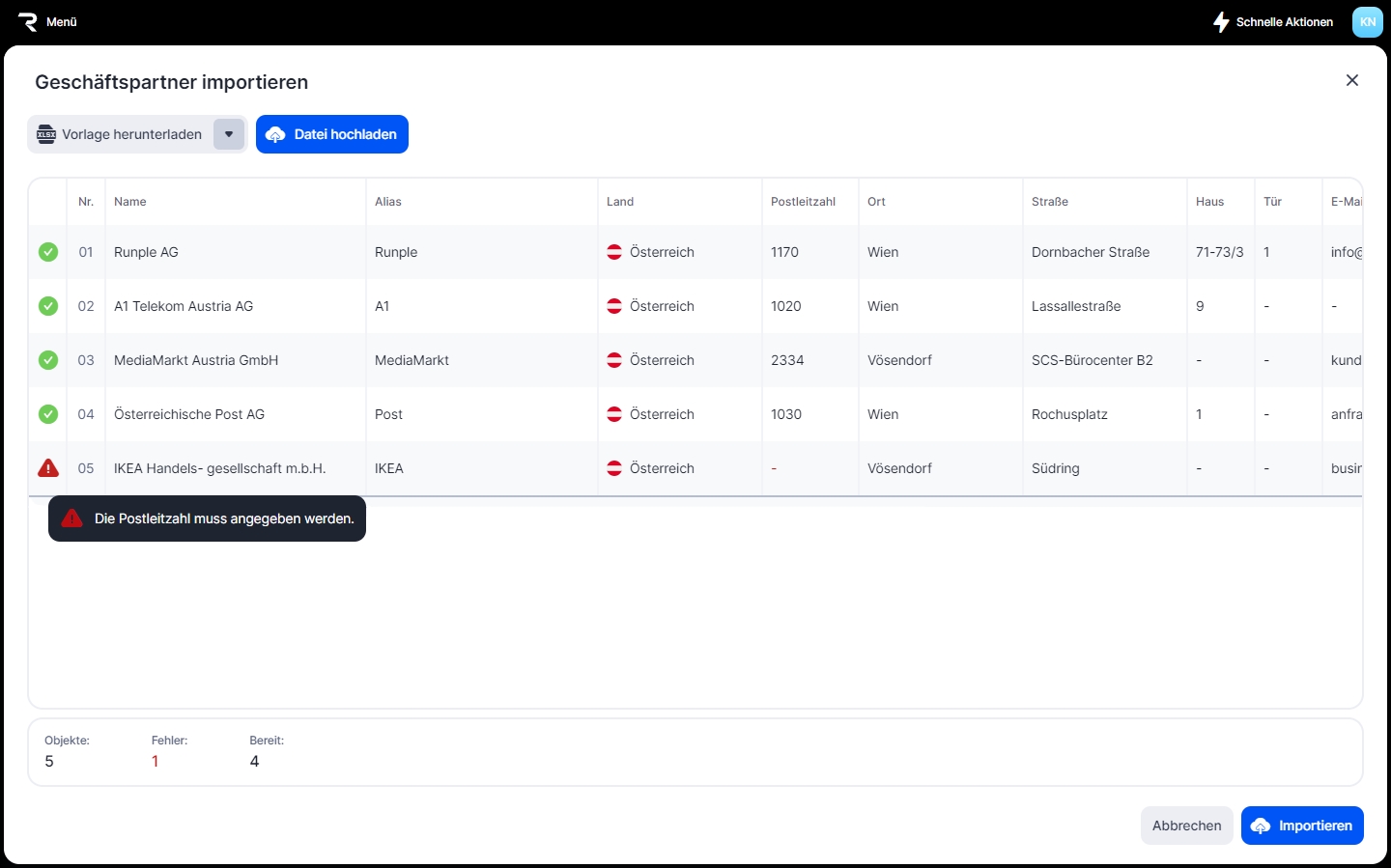Screen dimensions: 1391x868
Task: Click red warning icon on IKEA row
Action: pyautogui.click(x=48, y=468)
